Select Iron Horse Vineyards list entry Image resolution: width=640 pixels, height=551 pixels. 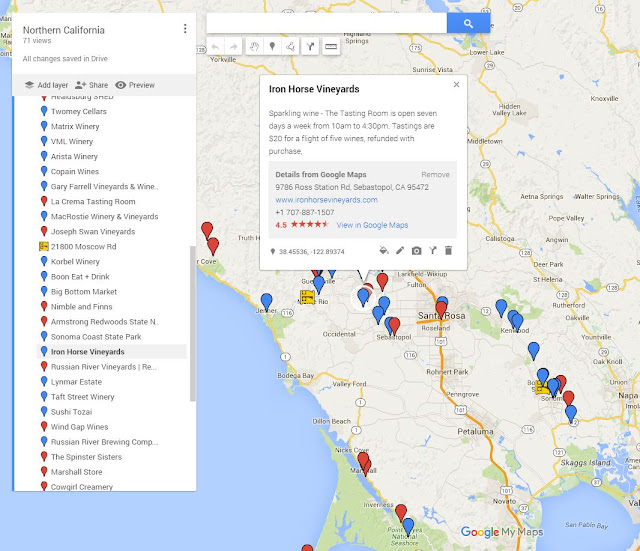pos(111,352)
